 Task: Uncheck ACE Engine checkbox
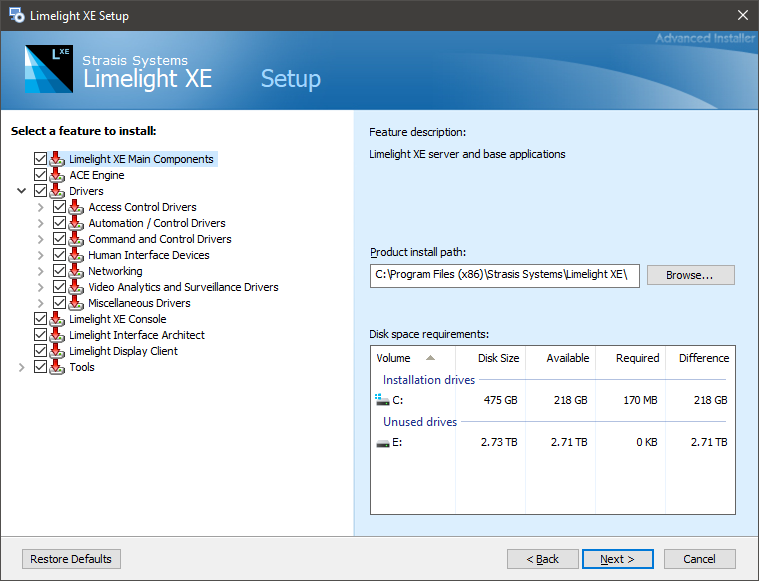click(x=40, y=175)
